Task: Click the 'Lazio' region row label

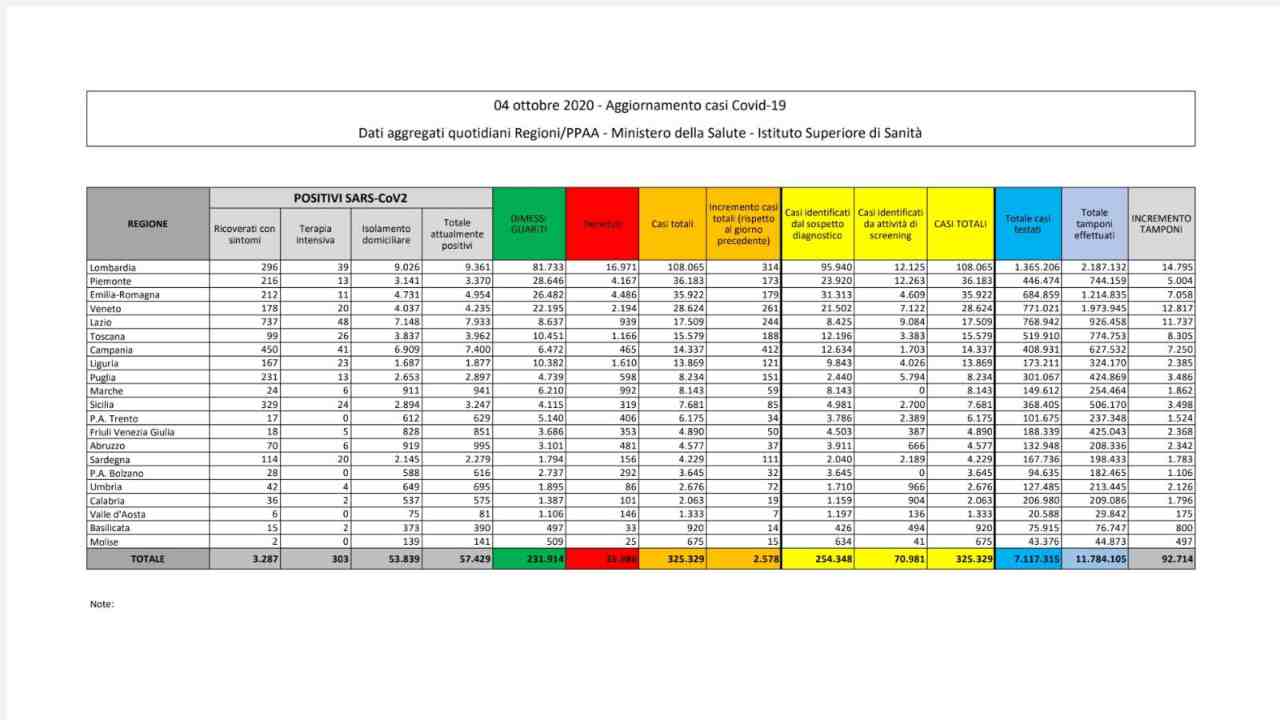Action: [x=100, y=323]
